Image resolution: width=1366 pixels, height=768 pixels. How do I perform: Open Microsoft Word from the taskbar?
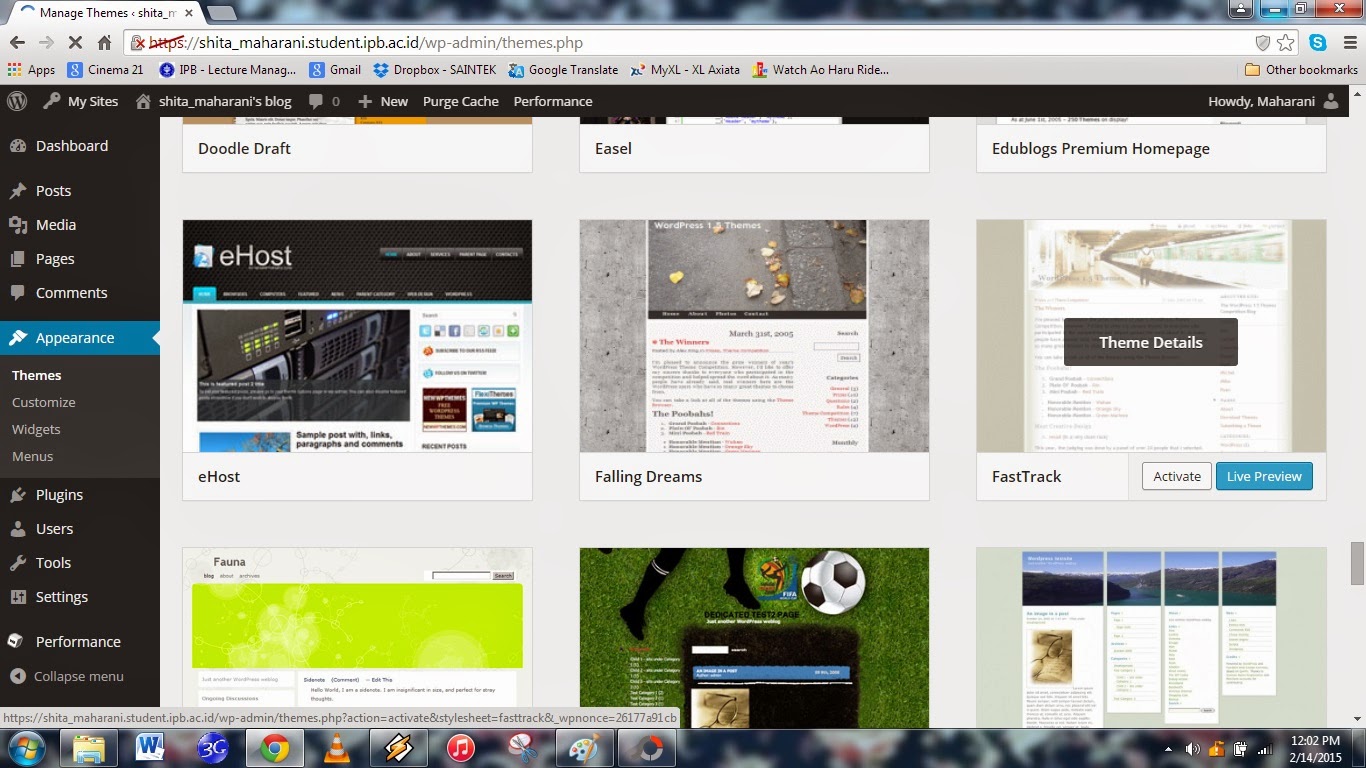coord(150,748)
